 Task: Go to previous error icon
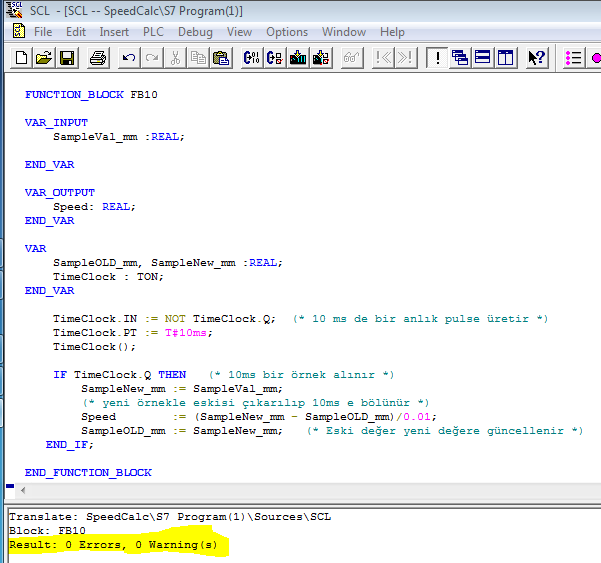[x=383, y=58]
